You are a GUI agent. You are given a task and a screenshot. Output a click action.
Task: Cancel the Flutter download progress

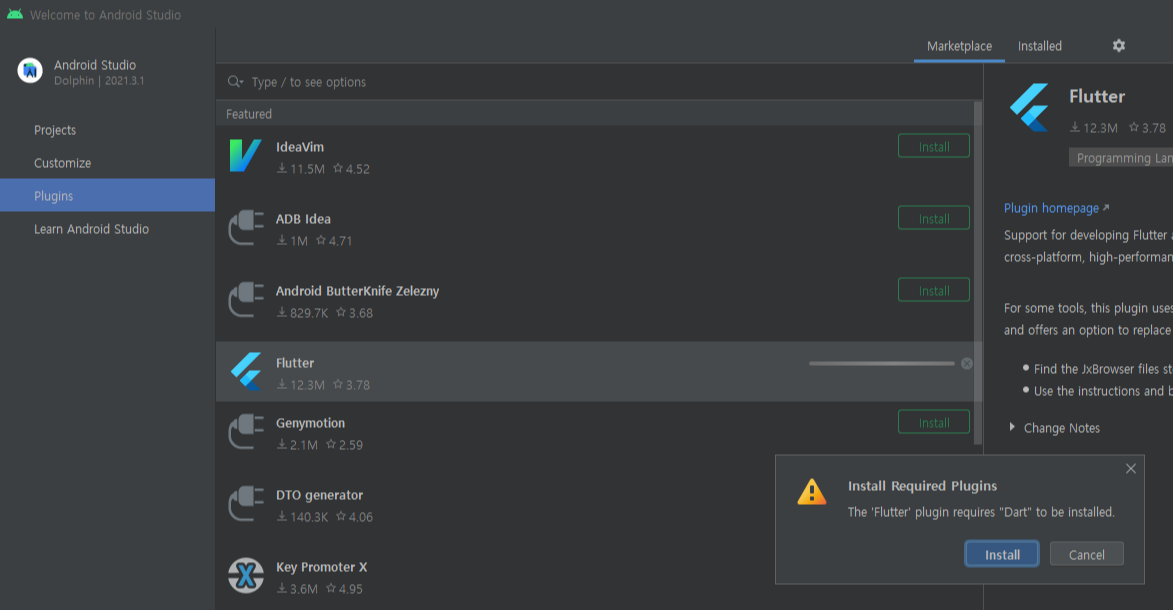pyautogui.click(x=967, y=363)
